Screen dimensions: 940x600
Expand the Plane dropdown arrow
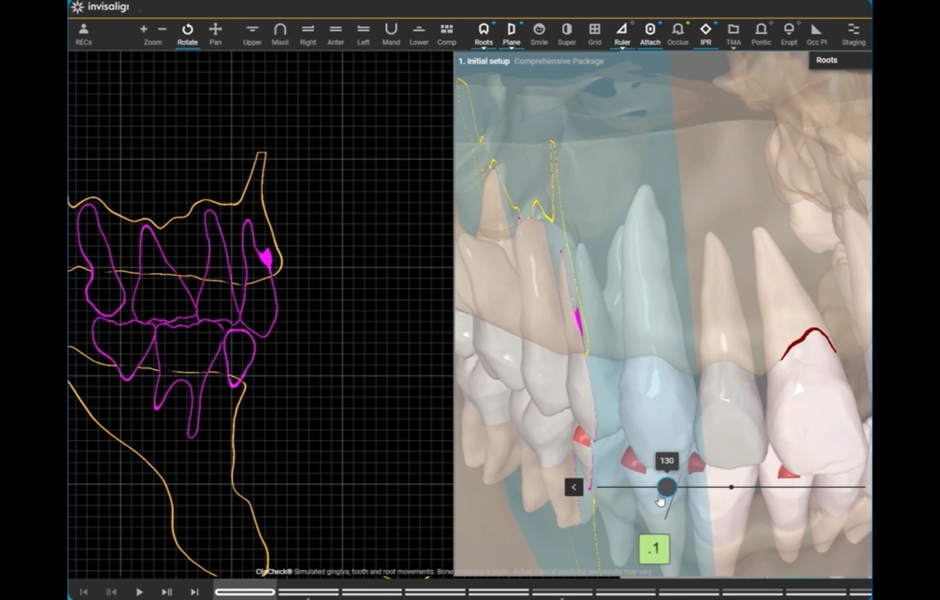pyautogui.click(x=512, y=48)
